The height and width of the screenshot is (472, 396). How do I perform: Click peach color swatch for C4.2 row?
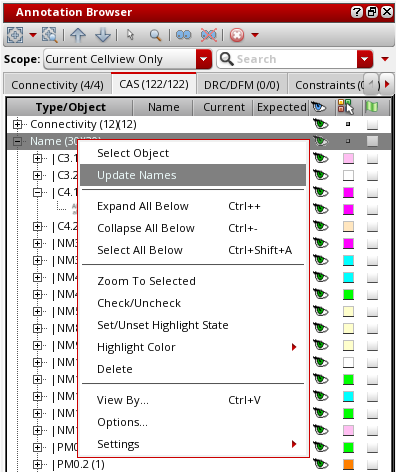click(x=348, y=227)
